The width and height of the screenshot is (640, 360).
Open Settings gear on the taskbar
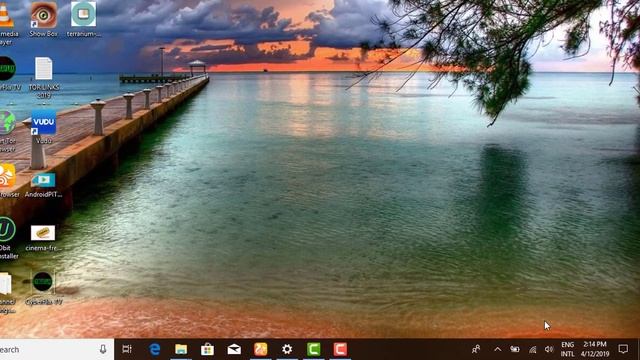coord(287,349)
